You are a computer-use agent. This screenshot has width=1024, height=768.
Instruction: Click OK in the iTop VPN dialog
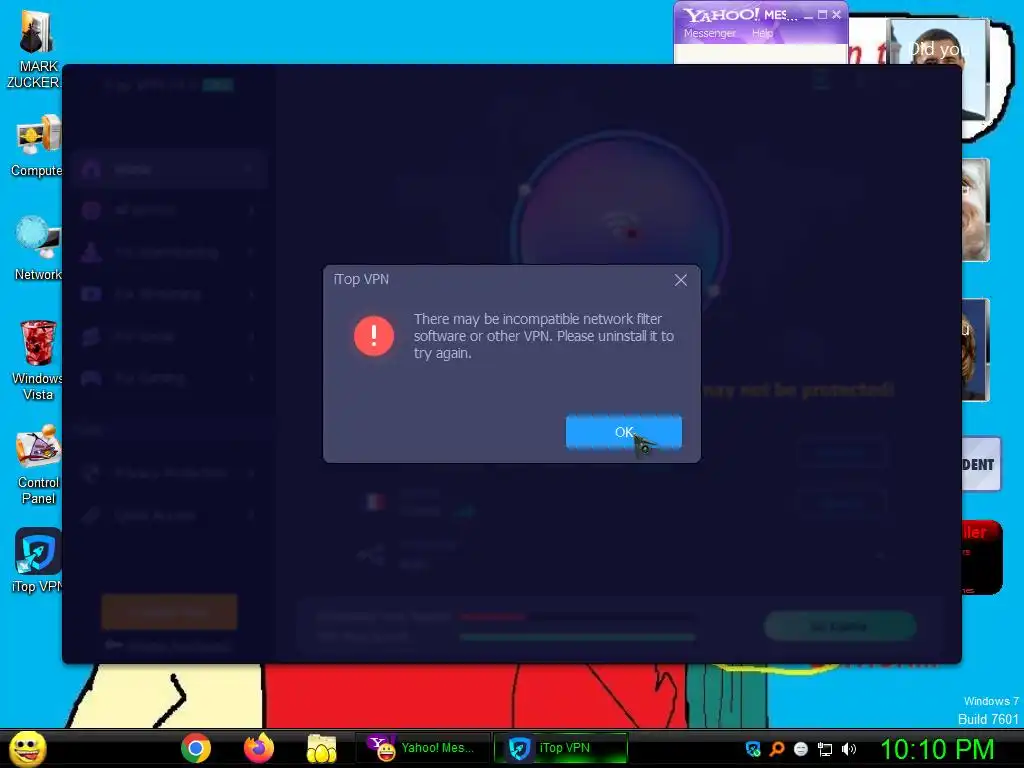624,432
